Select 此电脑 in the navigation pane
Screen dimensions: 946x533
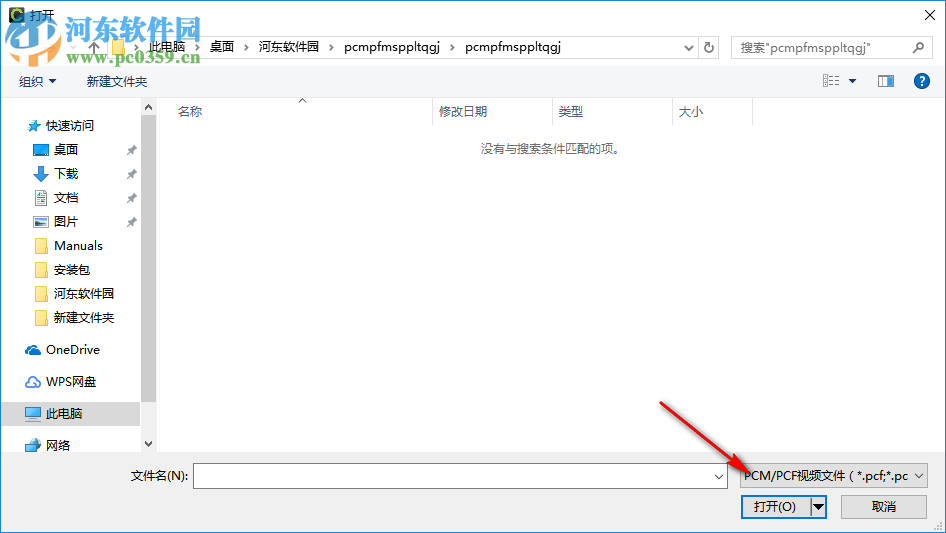pyautogui.click(x=64, y=414)
